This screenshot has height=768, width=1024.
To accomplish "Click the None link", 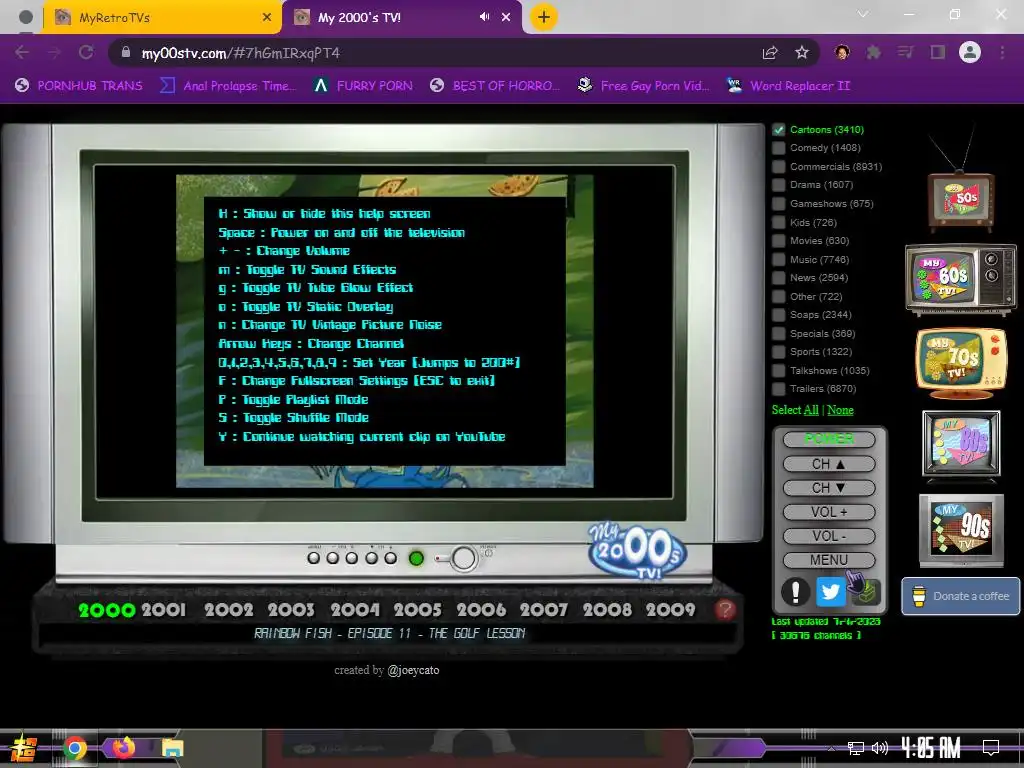I will click(x=840, y=410).
